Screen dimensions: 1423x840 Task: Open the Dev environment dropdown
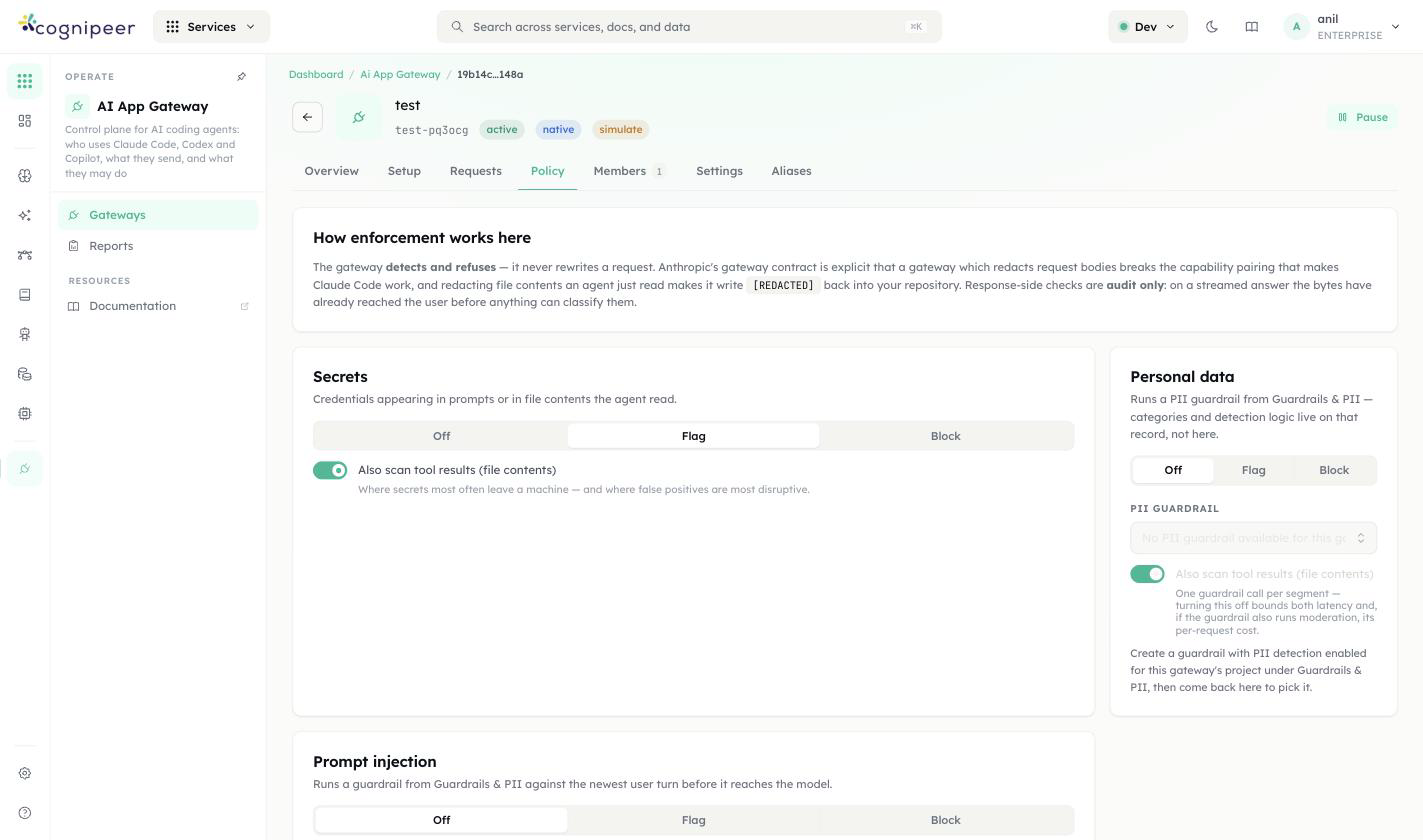tap(1147, 27)
